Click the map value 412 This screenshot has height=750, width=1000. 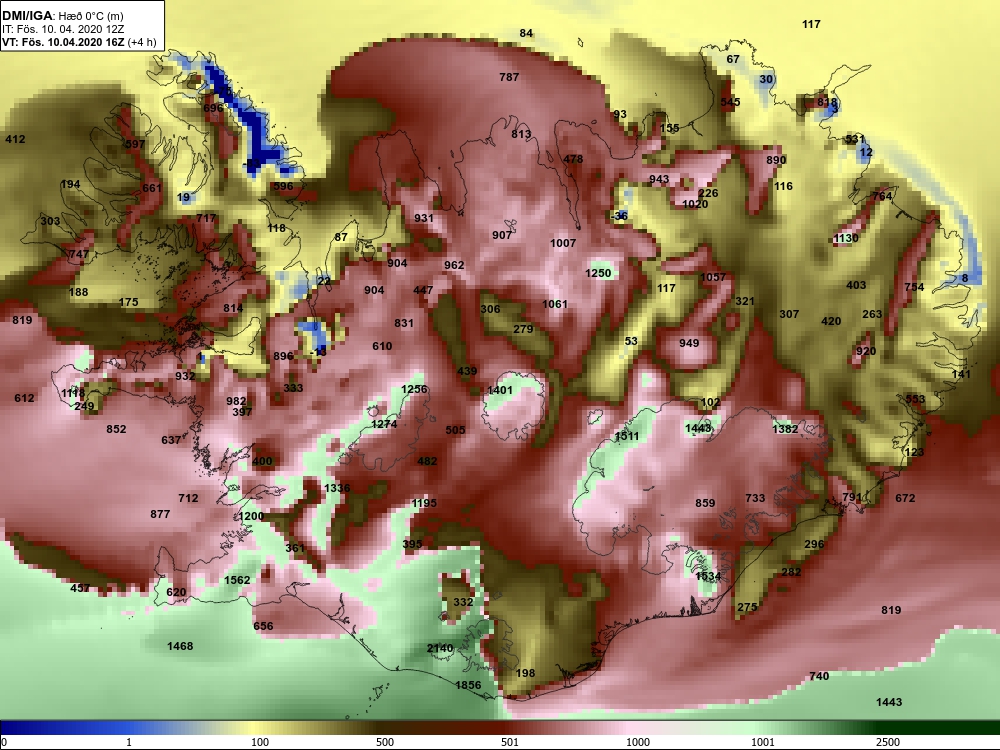pos(15,138)
